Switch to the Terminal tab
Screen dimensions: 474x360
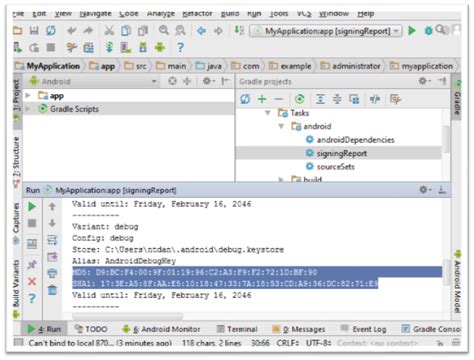(x=237, y=329)
